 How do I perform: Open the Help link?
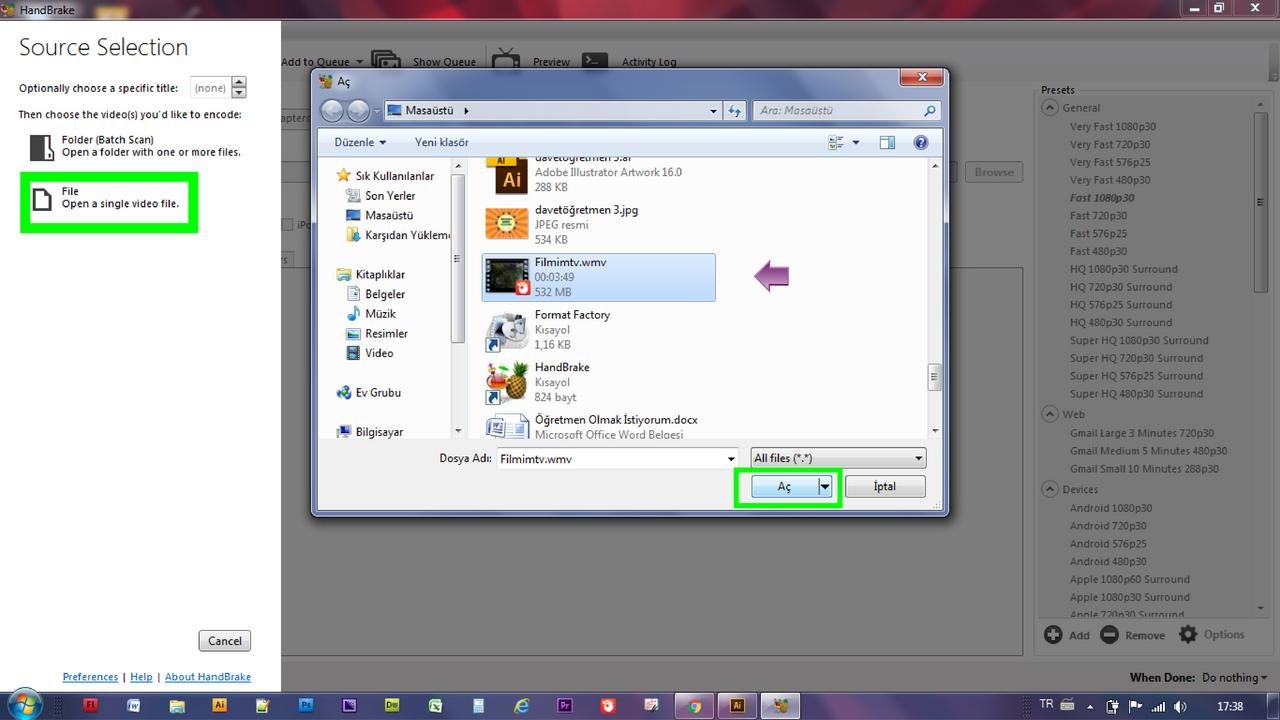coord(141,677)
